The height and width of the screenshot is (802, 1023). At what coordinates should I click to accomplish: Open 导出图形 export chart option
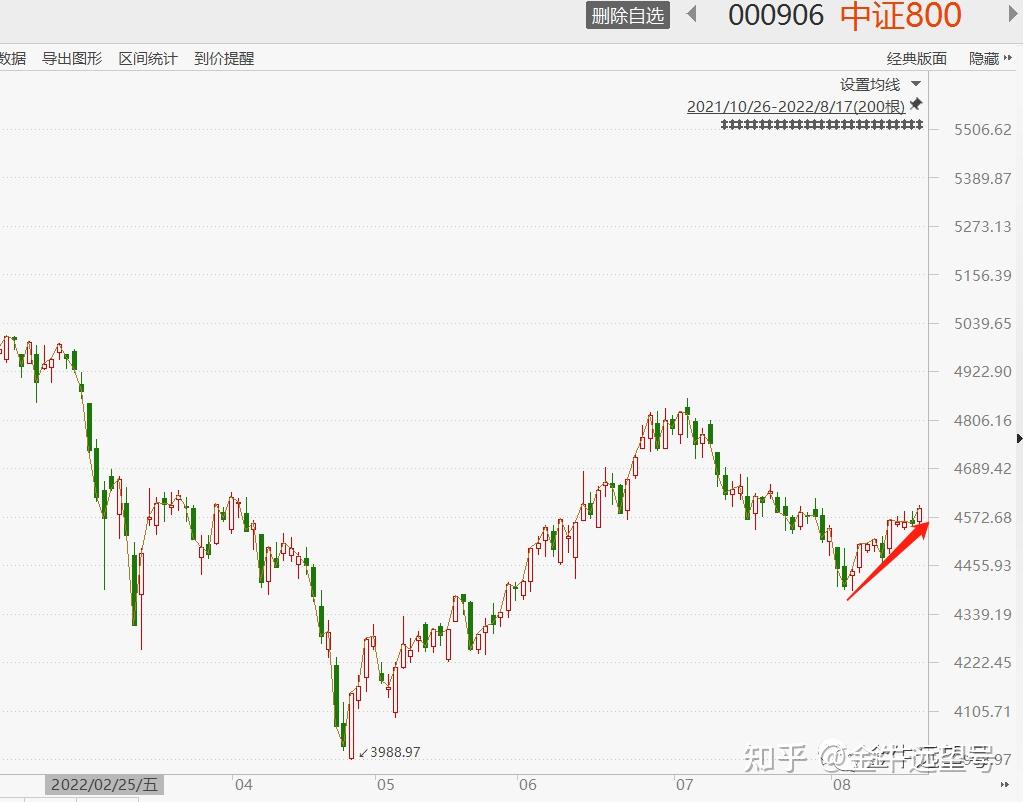(x=72, y=59)
